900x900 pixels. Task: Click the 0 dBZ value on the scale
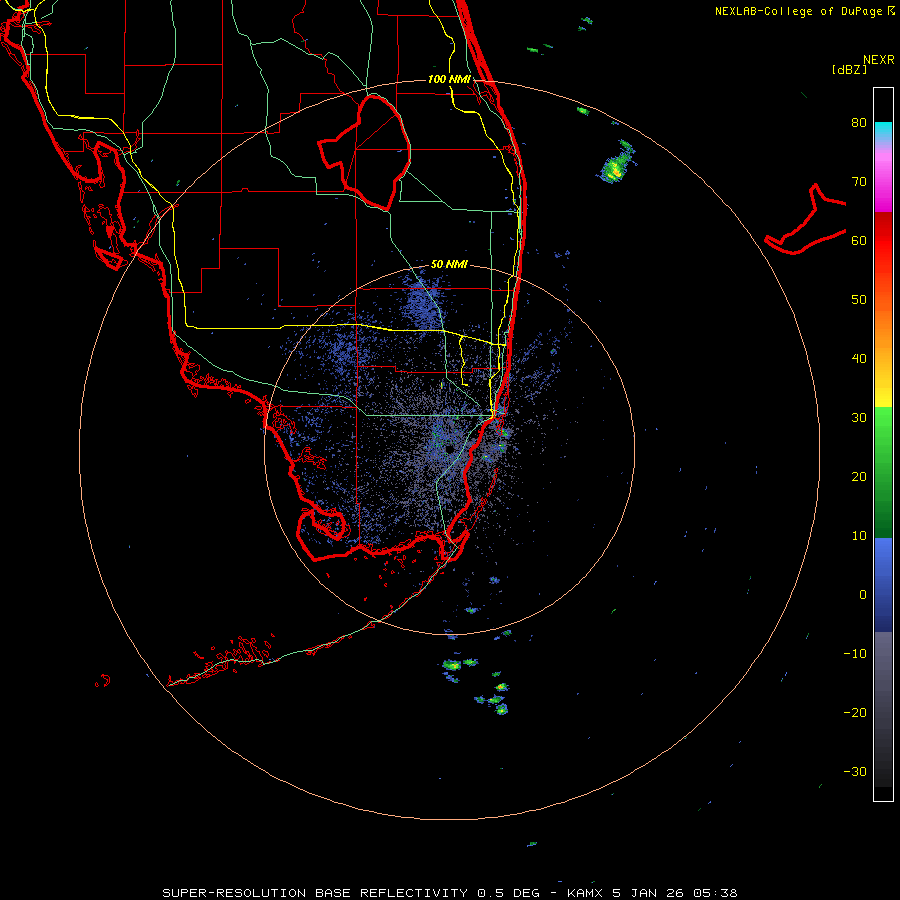click(x=863, y=595)
